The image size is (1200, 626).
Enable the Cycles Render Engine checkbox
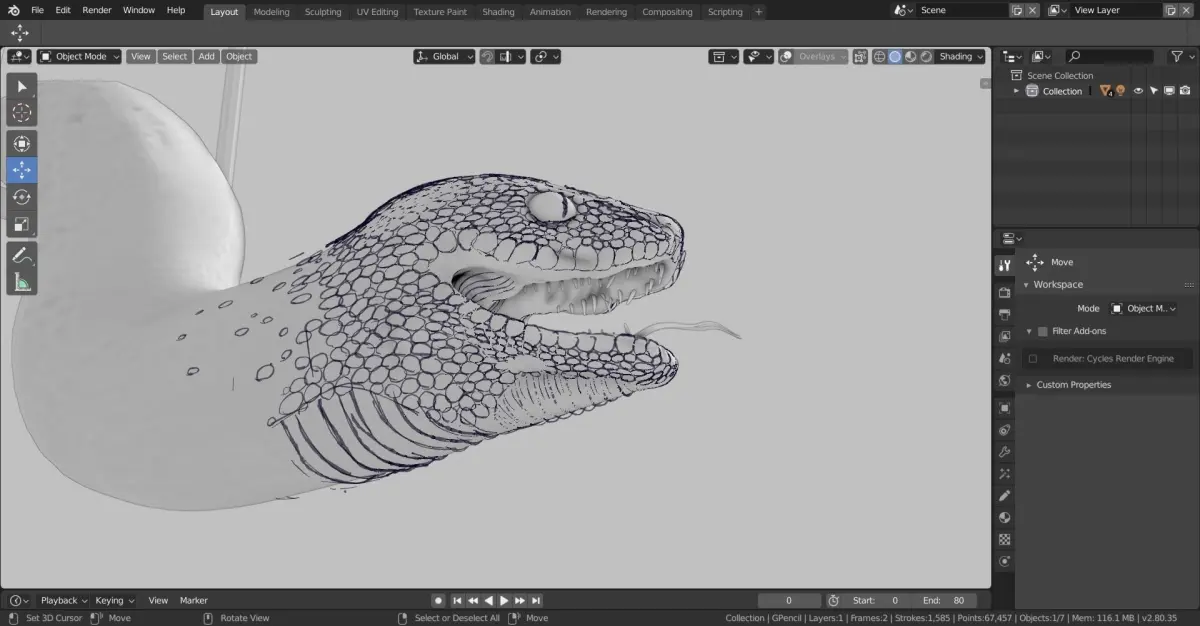(1033, 359)
